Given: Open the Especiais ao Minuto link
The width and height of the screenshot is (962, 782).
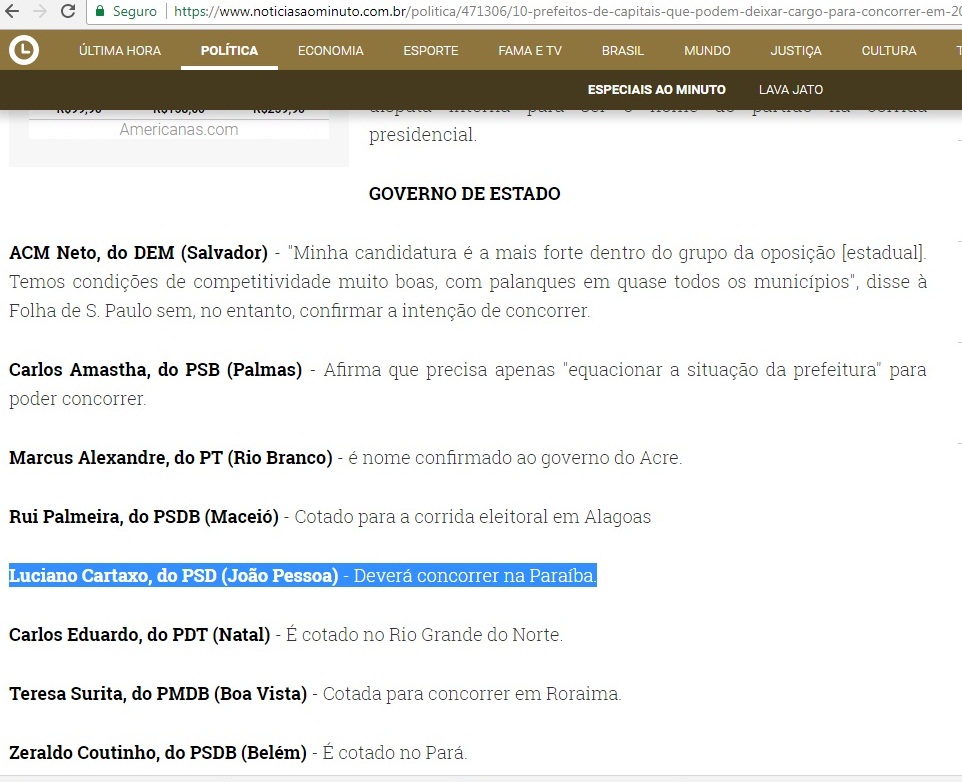Looking at the screenshot, I should pyautogui.click(x=657, y=90).
